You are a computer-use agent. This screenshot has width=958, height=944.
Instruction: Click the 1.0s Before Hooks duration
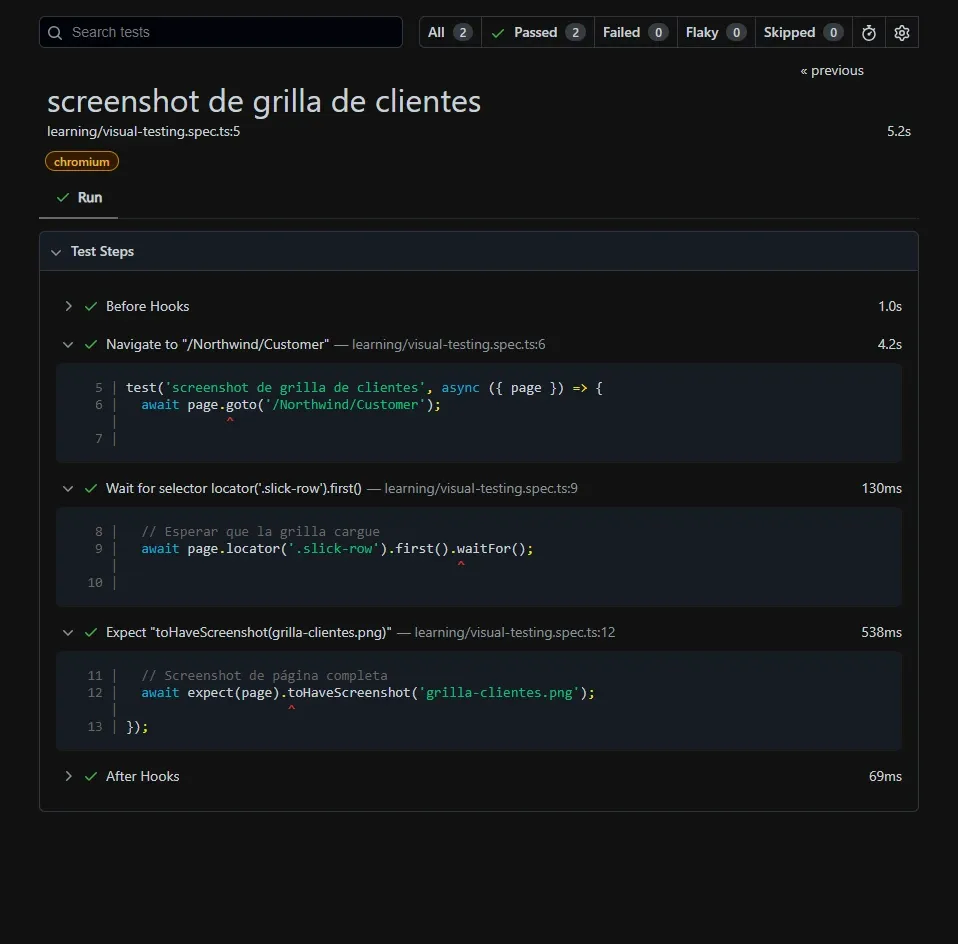[890, 306]
